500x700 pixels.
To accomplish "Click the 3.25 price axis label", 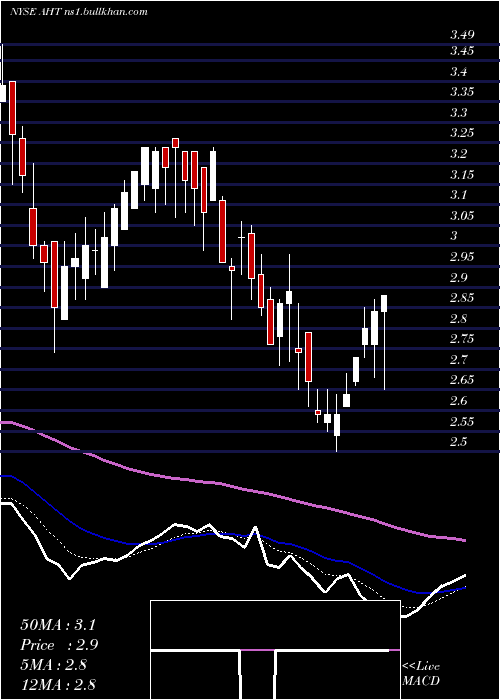I will [x=462, y=133].
